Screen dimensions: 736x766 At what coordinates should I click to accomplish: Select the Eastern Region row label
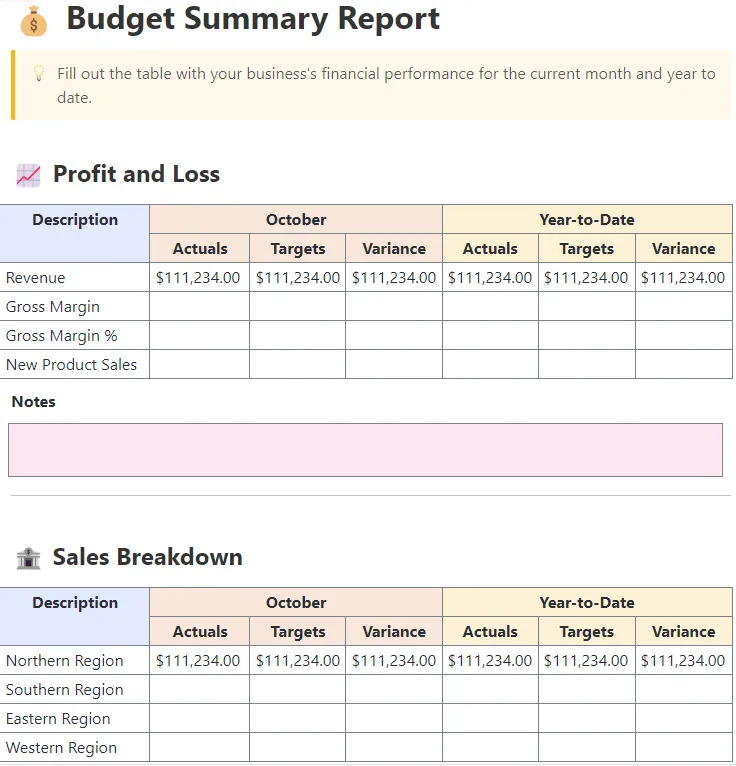(x=58, y=719)
